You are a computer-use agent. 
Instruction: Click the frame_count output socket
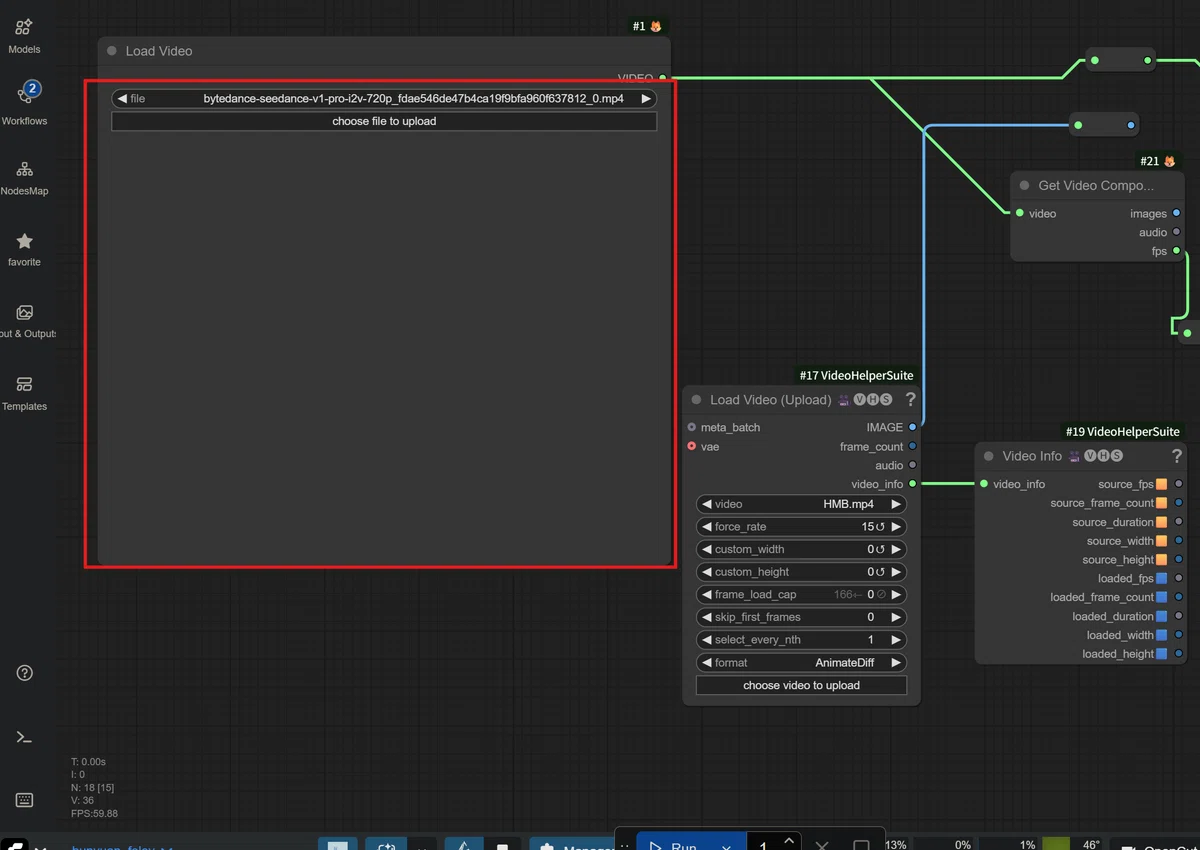pos(913,447)
